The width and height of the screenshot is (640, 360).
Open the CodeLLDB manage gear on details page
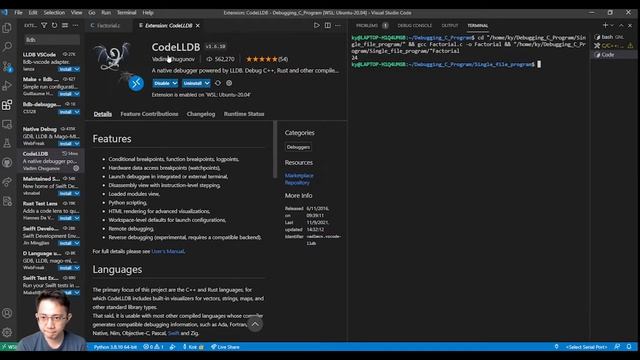[x=229, y=83]
